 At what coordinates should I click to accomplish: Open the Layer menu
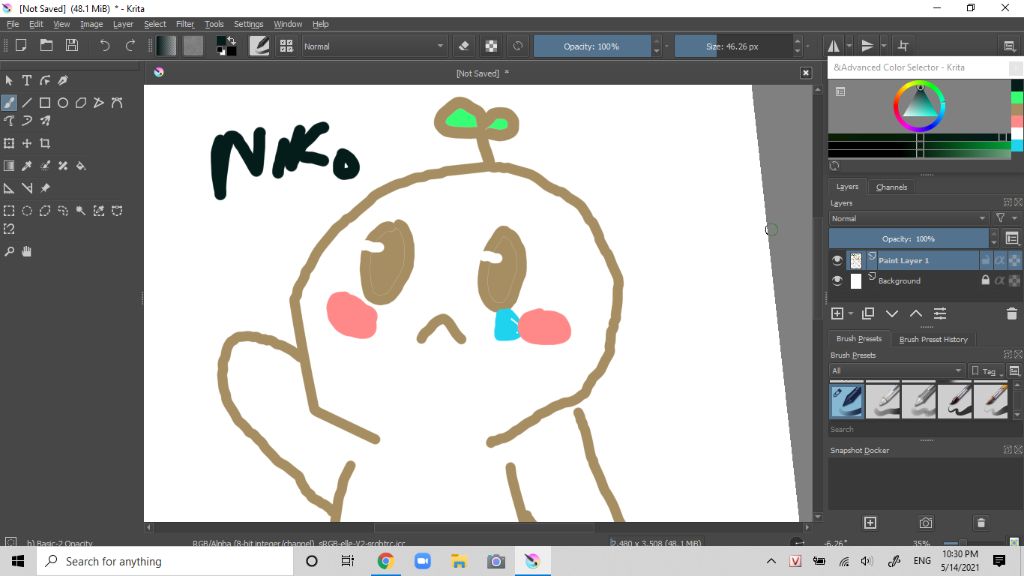click(x=123, y=24)
